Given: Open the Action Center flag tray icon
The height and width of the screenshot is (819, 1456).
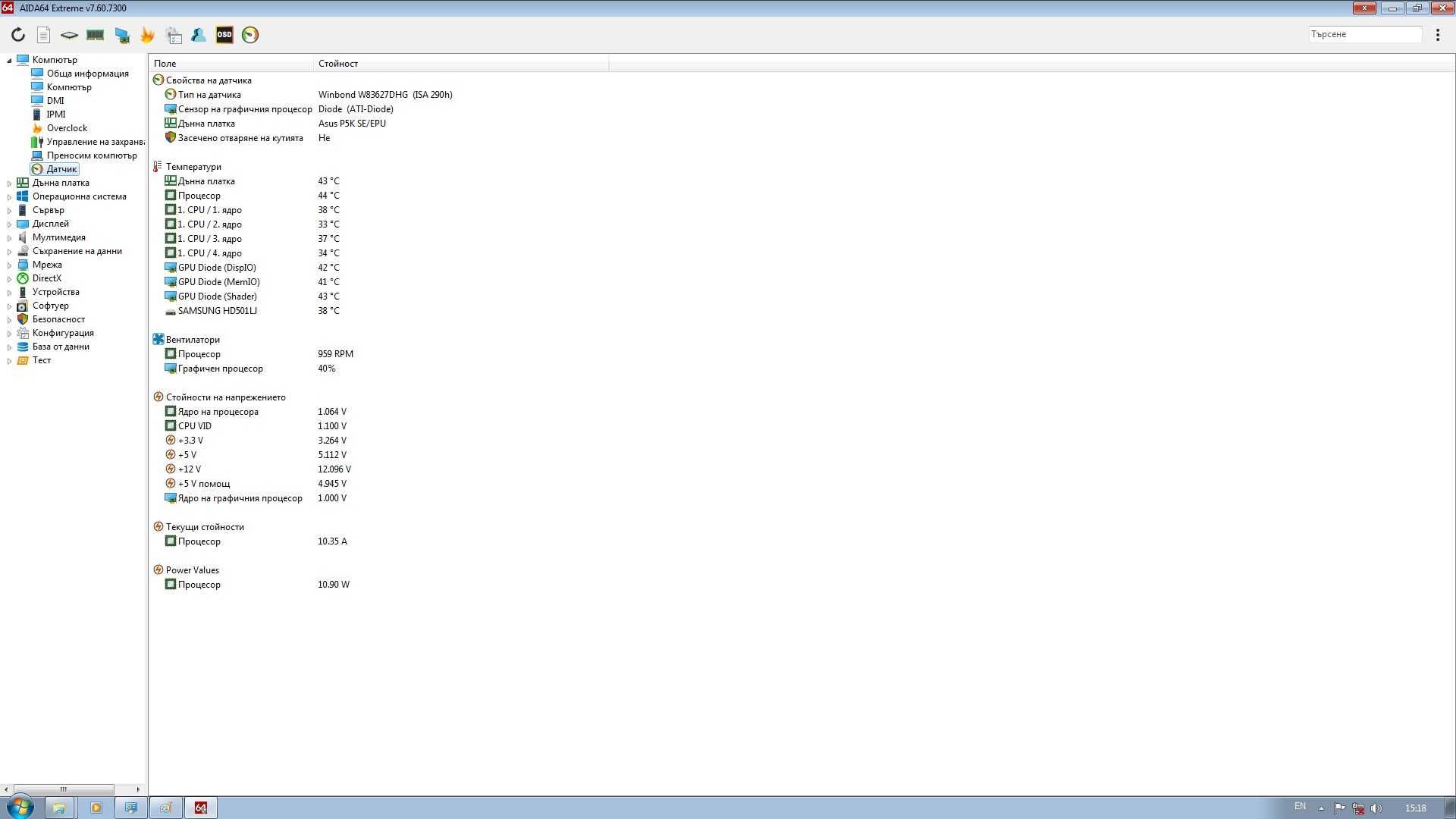Looking at the screenshot, I should [x=1339, y=808].
